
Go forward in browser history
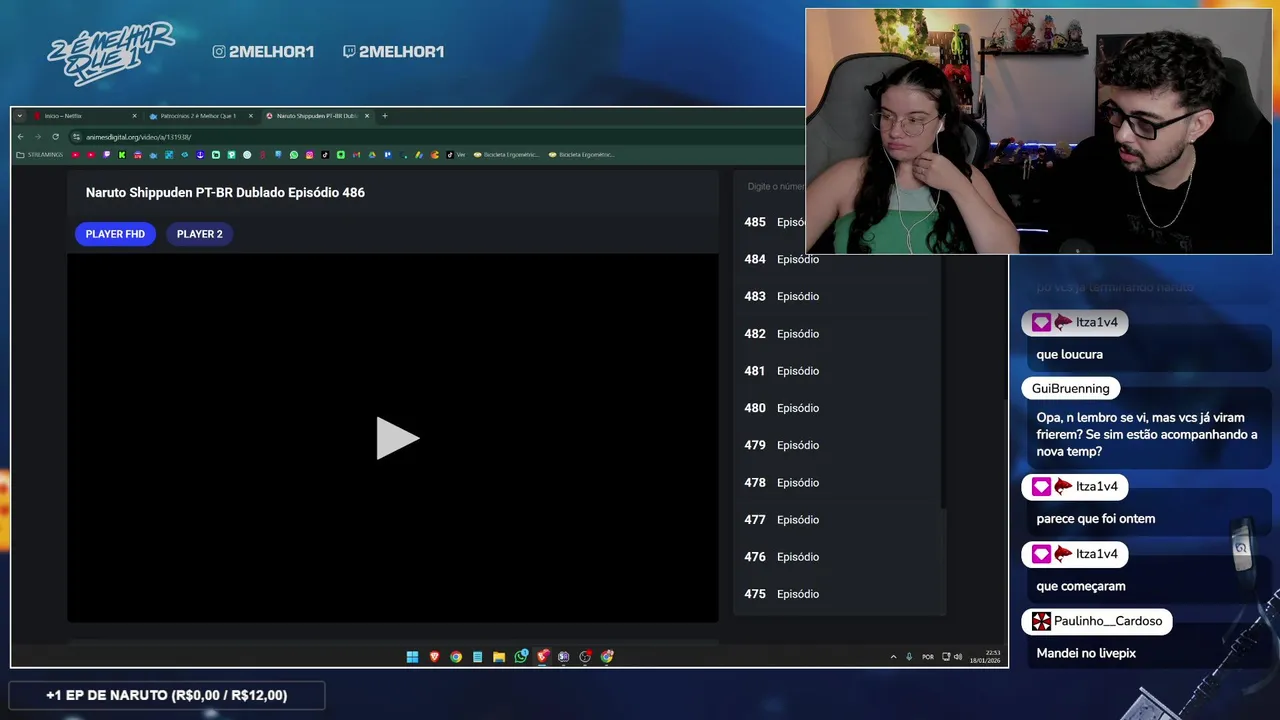click(38, 137)
